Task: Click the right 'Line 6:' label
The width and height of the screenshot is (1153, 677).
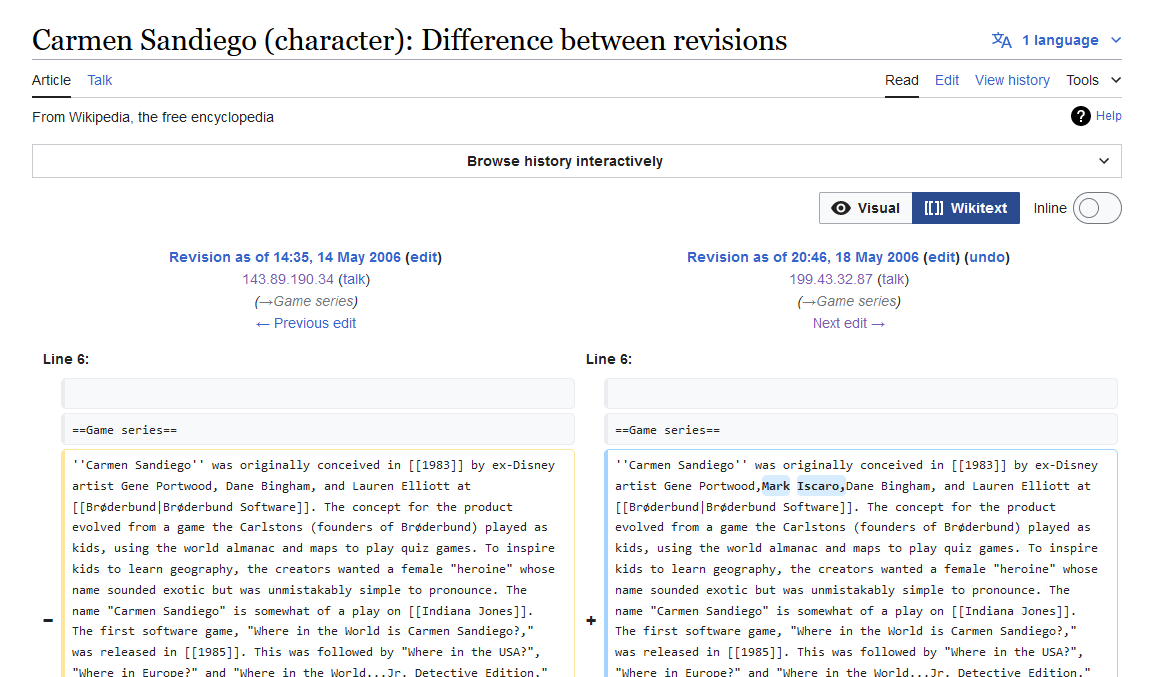Action: (609, 359)
